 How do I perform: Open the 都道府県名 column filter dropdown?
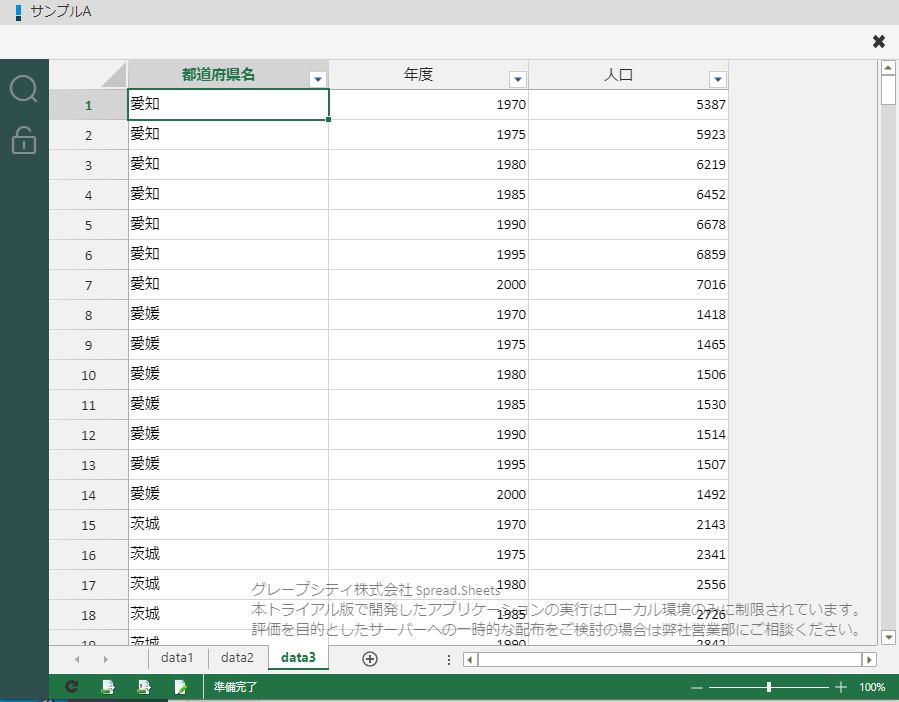point(317,79)
